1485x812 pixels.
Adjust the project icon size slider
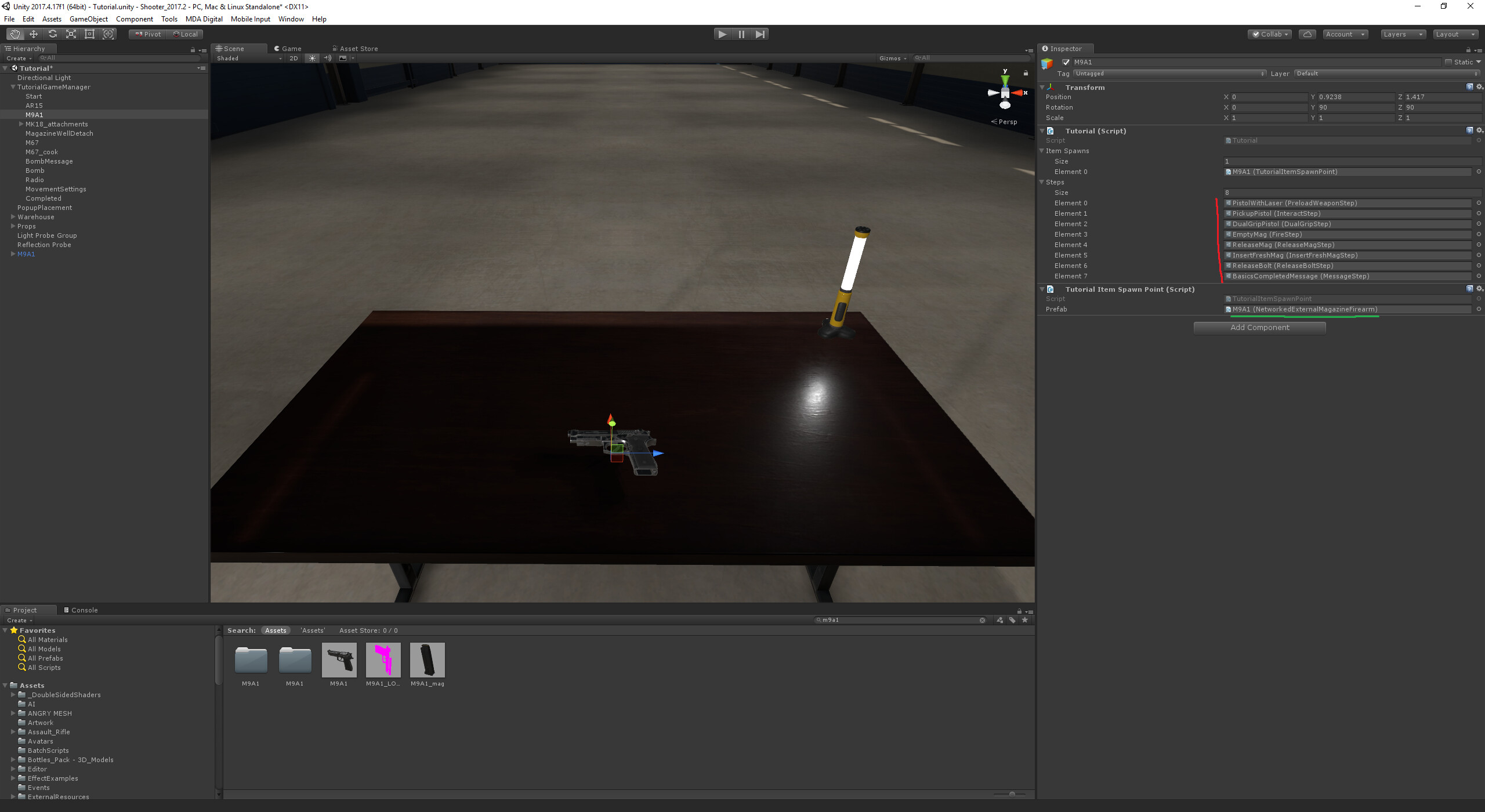(1012, 794)
